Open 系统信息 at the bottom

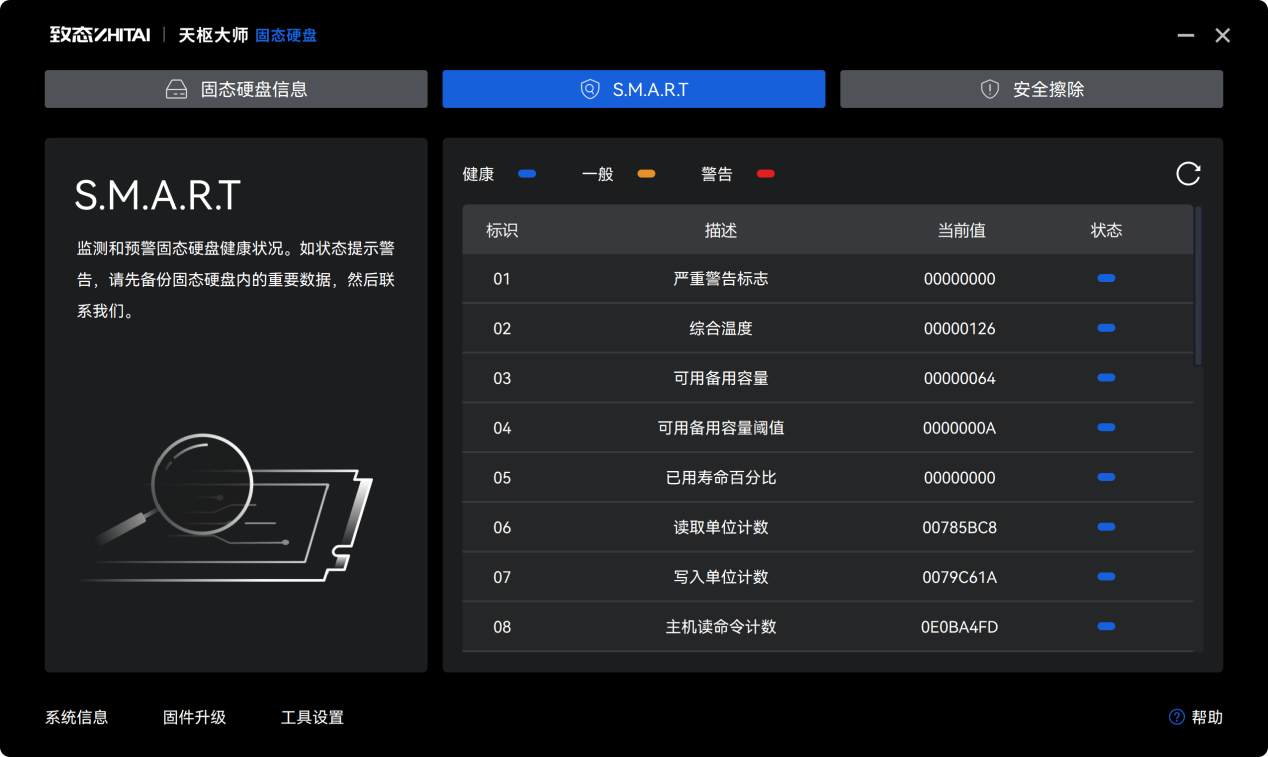pyautogui.click(x=77, y=717)
